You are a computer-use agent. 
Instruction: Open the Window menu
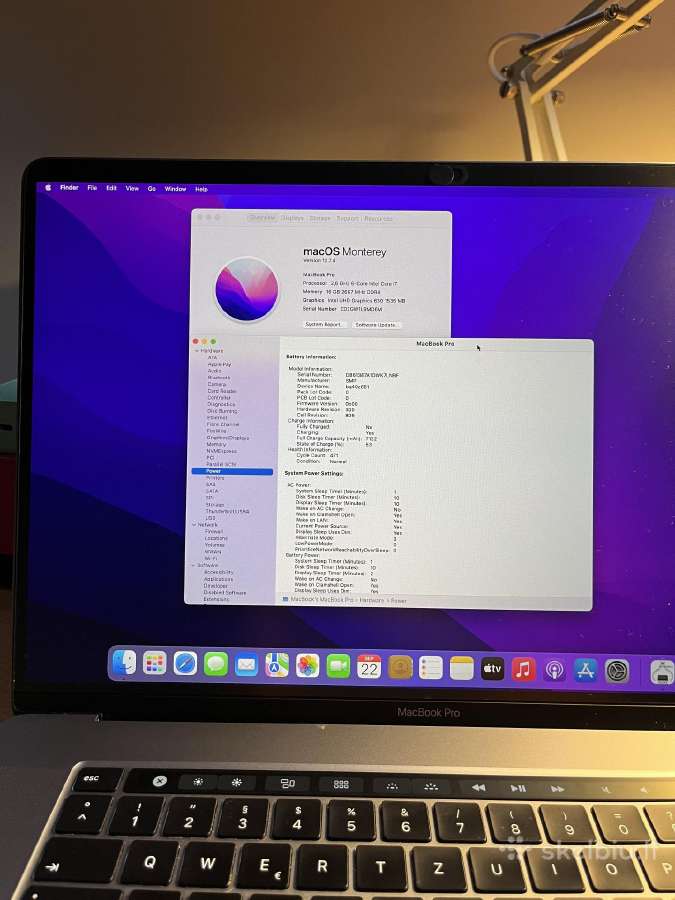[x=175, y=189]
